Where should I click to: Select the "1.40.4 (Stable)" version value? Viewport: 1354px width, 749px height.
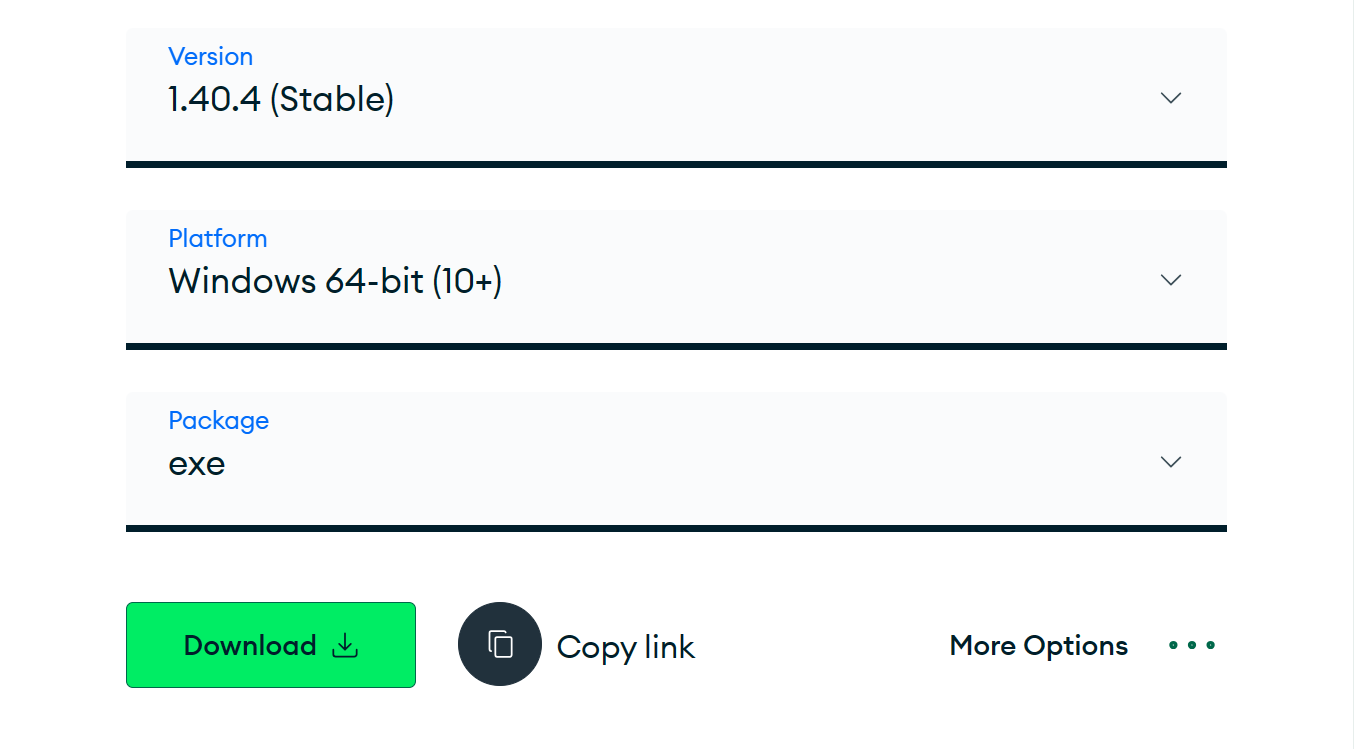[x=281, y=100]
